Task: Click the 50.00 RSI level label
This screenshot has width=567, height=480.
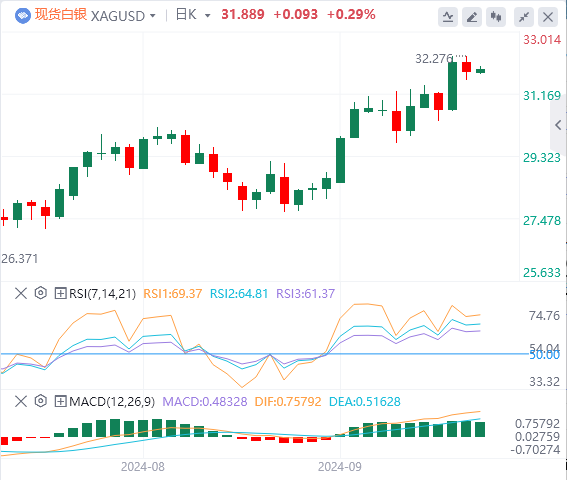Action: point(545,355)
